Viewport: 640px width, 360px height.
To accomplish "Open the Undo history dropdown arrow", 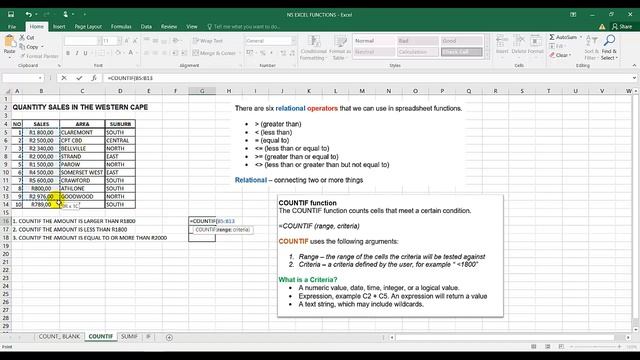I will click(x=36, y=15).
